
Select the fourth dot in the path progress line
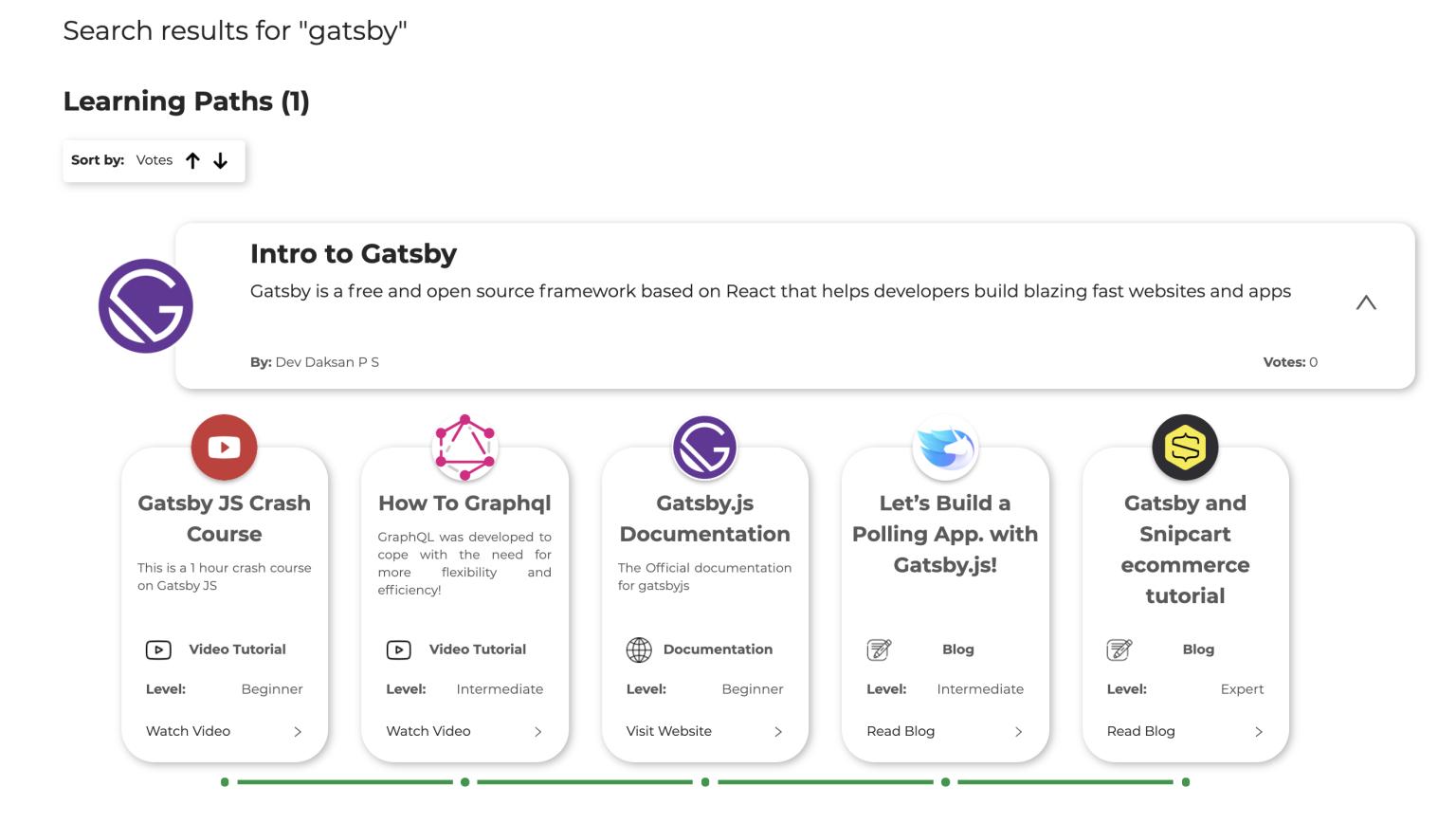pos(945,782)
